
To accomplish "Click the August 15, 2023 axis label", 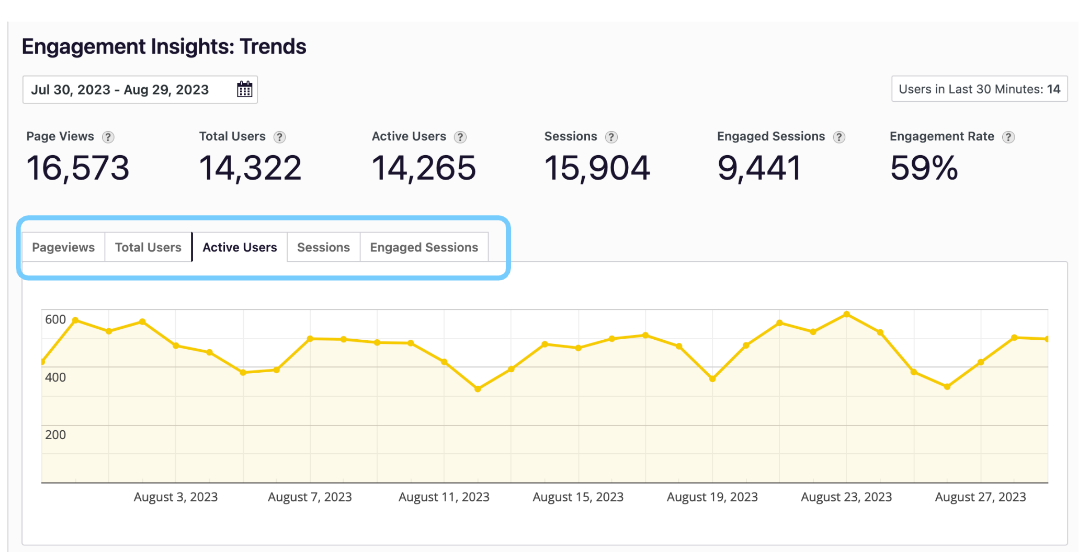I will [578, 497].
